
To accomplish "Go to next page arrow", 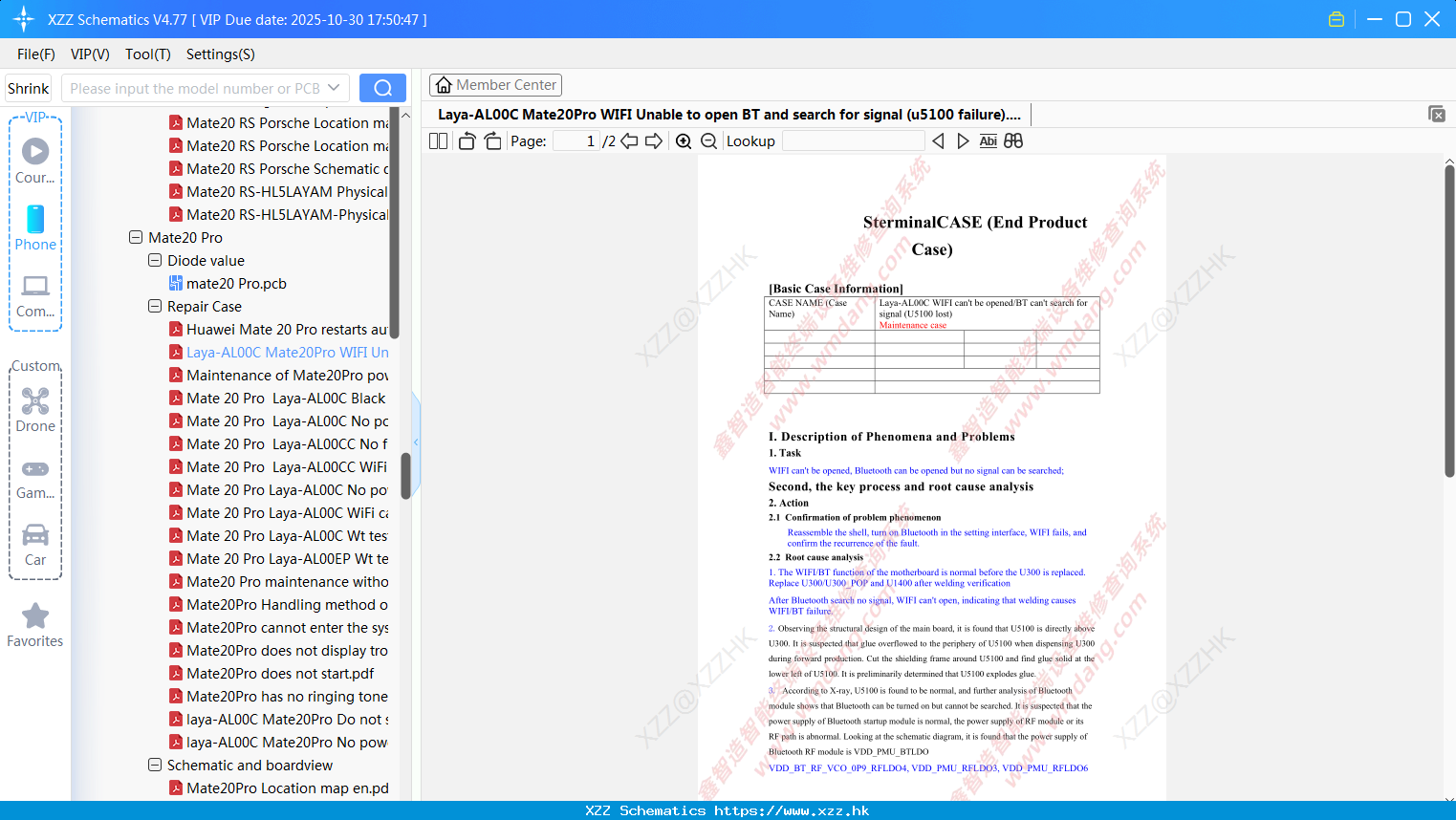I will click(x=654, y=140).
